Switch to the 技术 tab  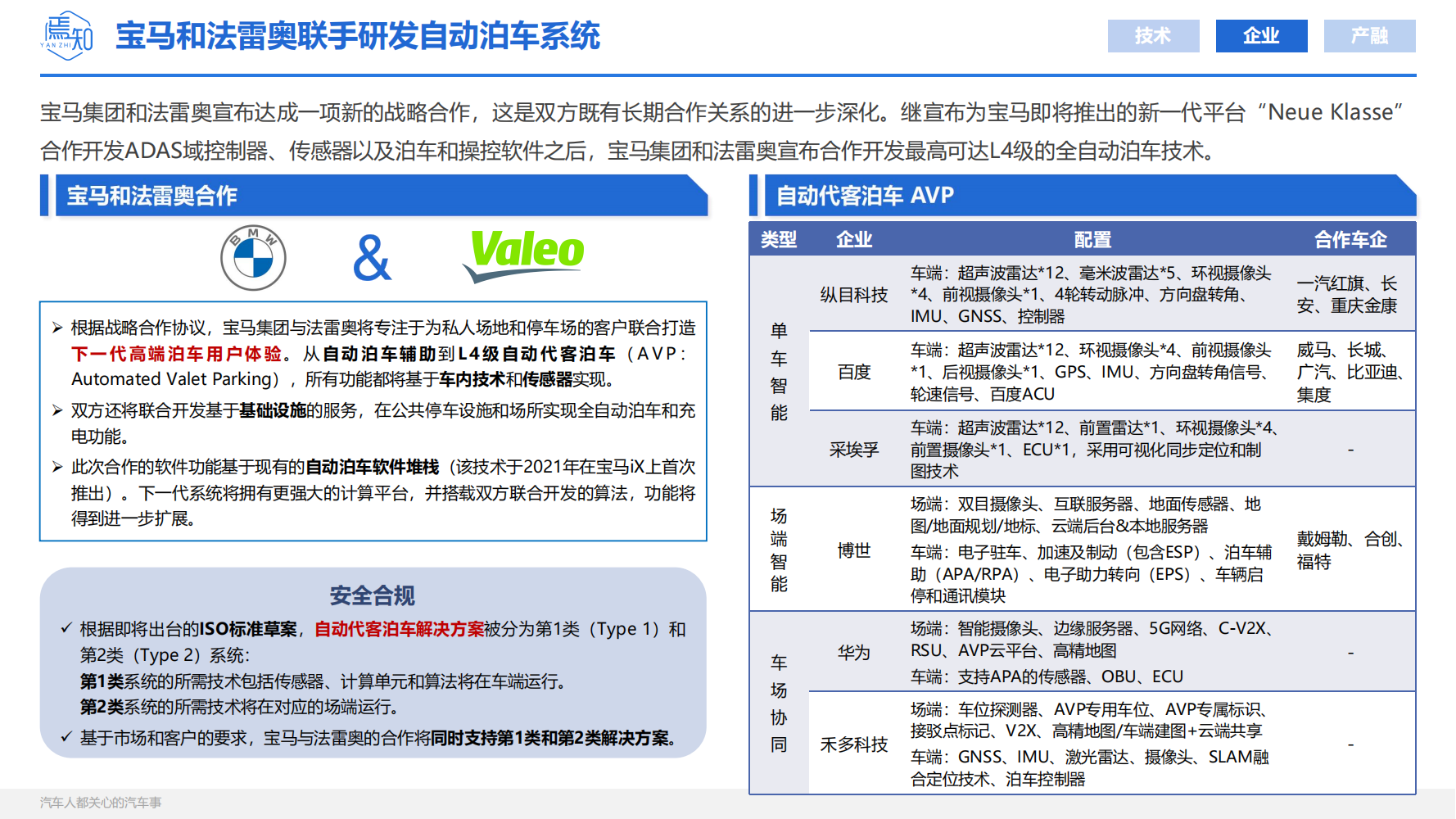[x=1153, y=36]
